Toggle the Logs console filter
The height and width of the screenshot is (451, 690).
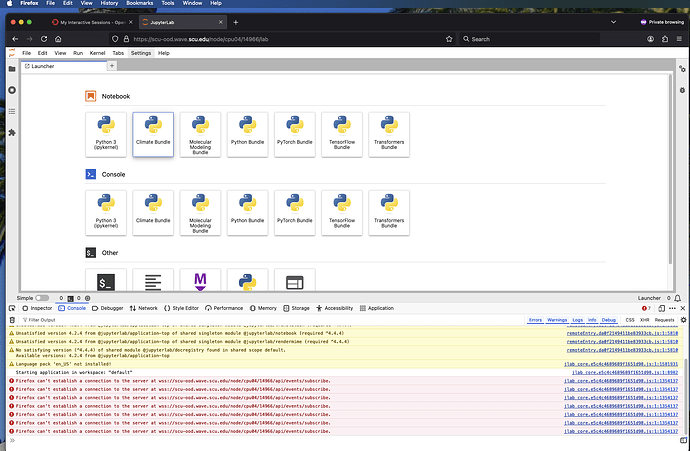click(577, 320)
